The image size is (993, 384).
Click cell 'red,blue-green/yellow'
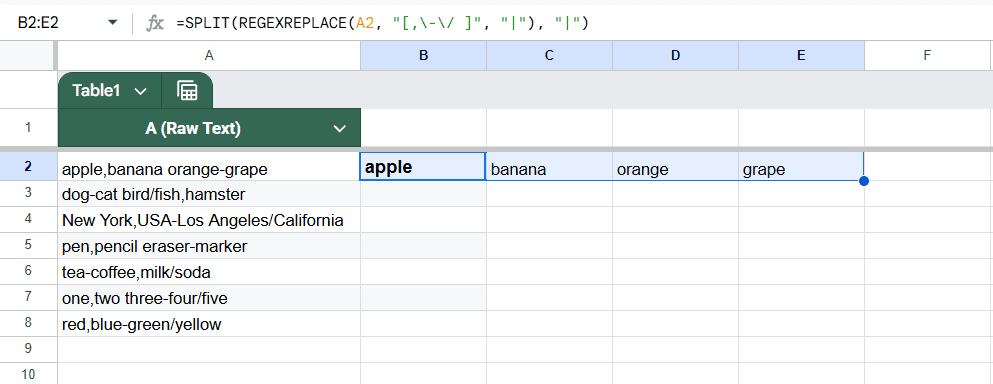pos(209,324)
